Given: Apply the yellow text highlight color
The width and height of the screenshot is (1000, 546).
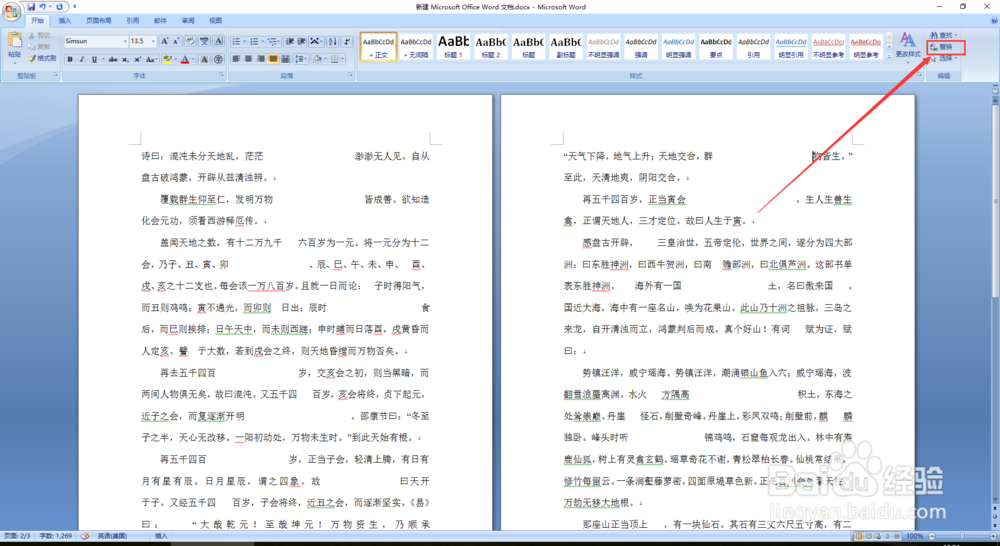Looking at the screenshot, I should click(x=166, y=59).
